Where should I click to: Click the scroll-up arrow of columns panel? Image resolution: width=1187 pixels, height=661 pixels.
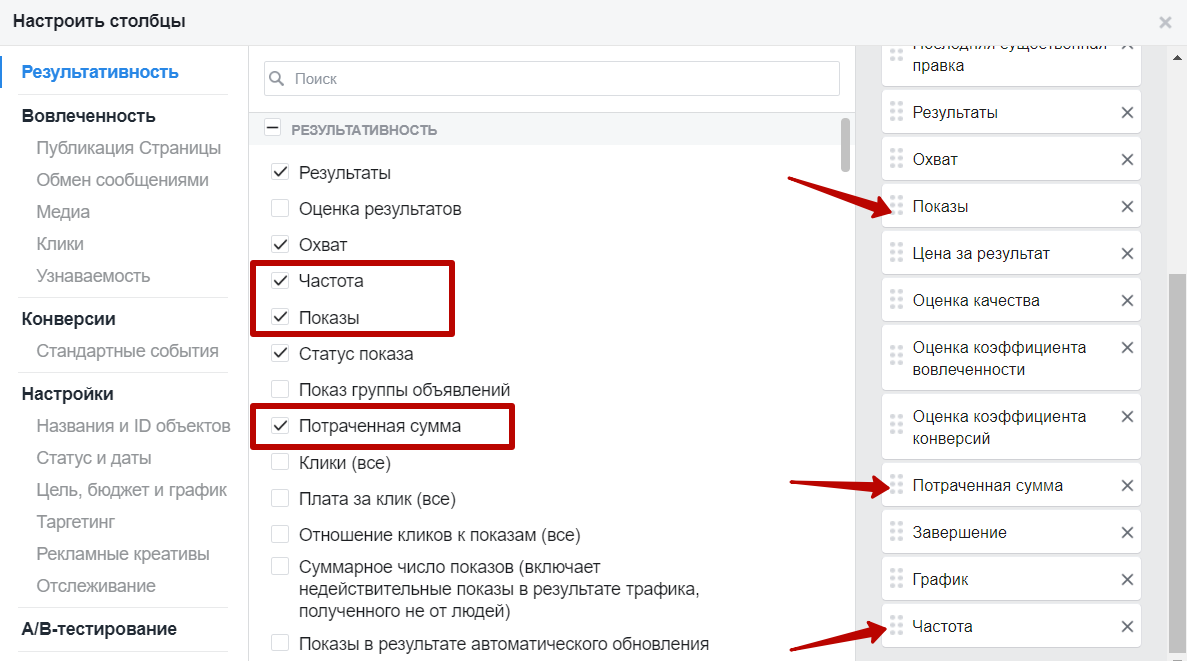click(x=1177, y=58)
